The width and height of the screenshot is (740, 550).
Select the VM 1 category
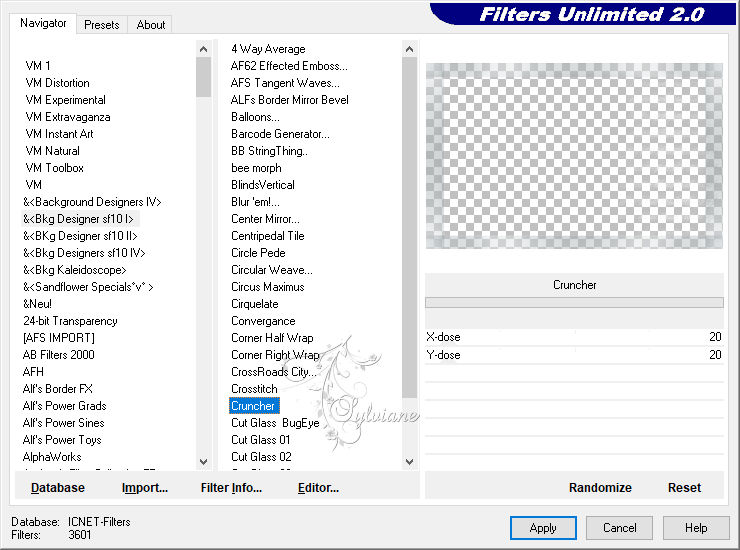tap(38, 66)
